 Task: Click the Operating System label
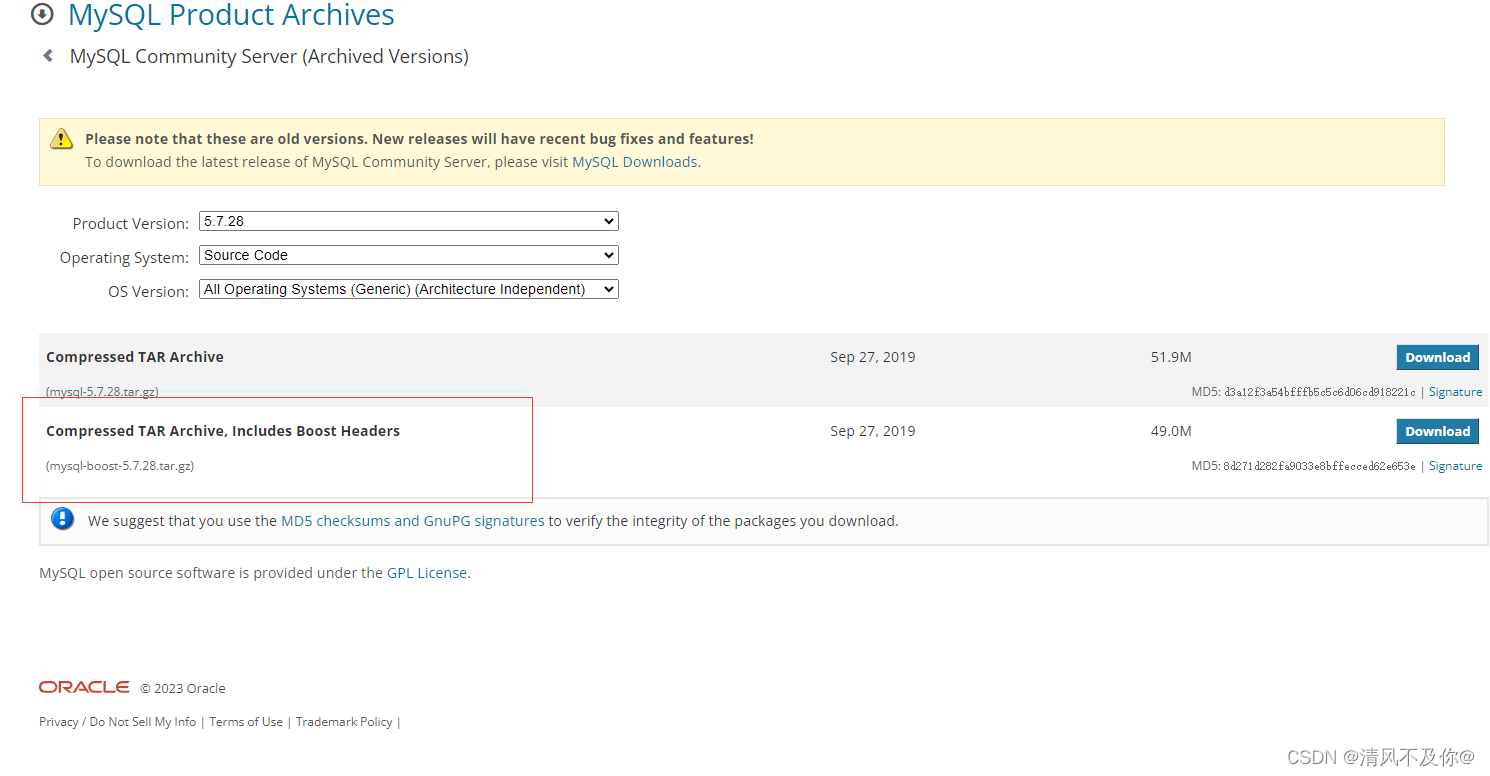[124, 258]
